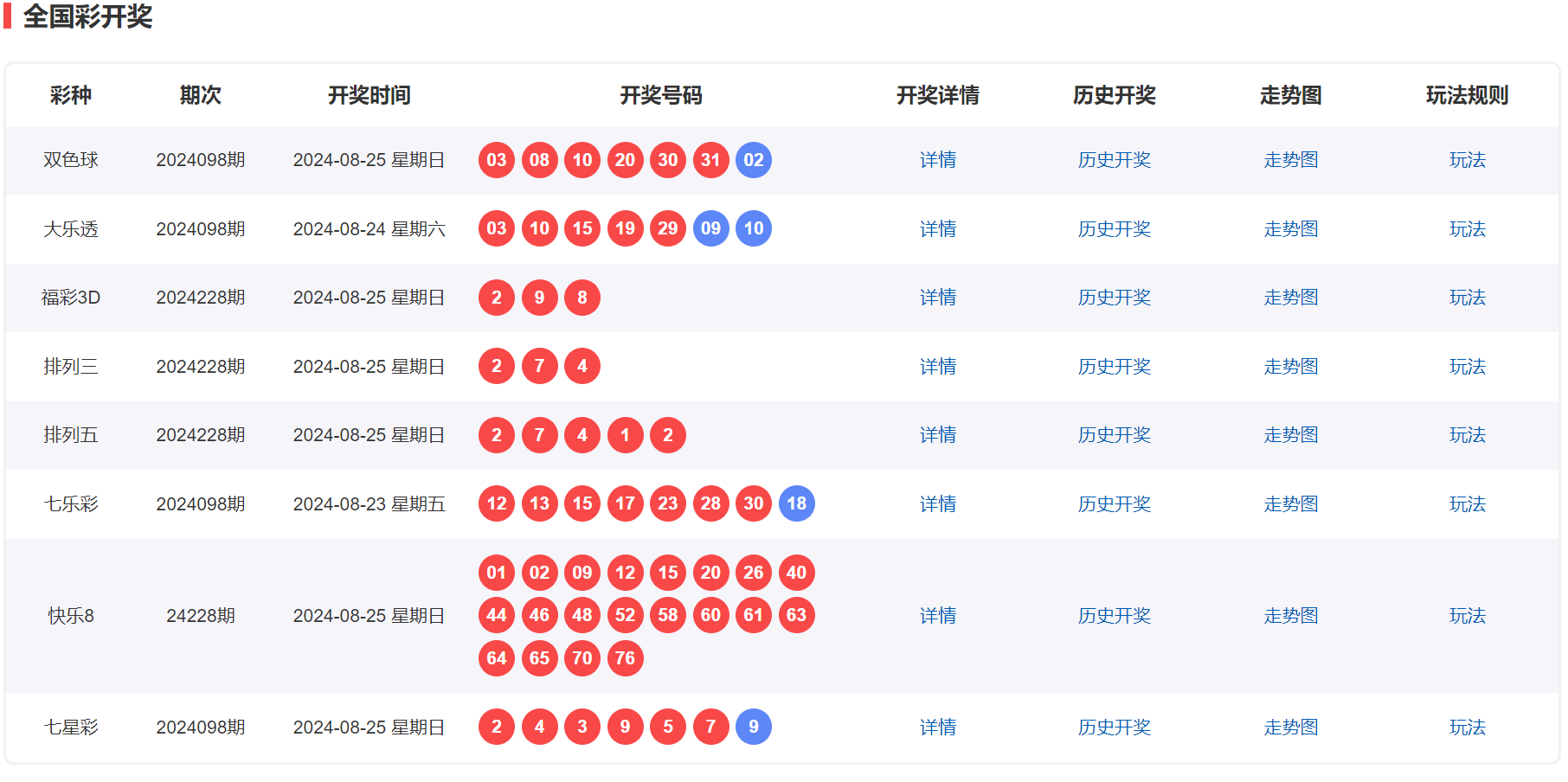Screen dimensions: 1568x782
Task: Open 历史开奖 for 双色球
Action: coord(1114,160)
